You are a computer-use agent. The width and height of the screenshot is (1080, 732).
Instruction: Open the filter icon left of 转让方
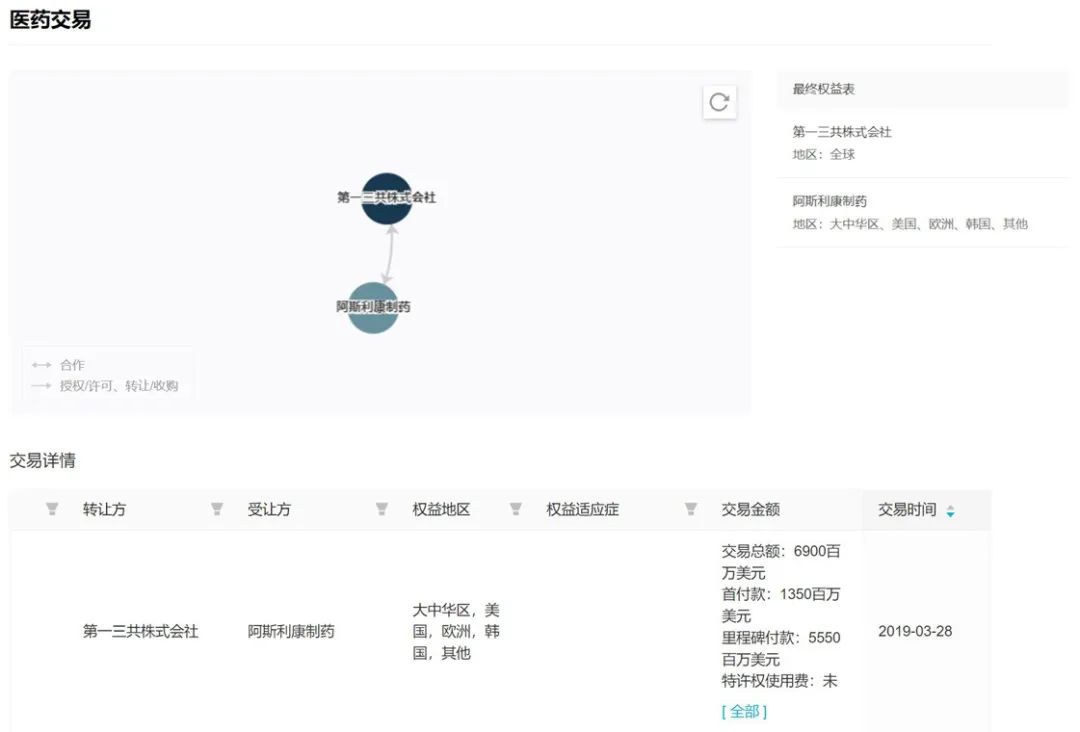pos(52,510)
